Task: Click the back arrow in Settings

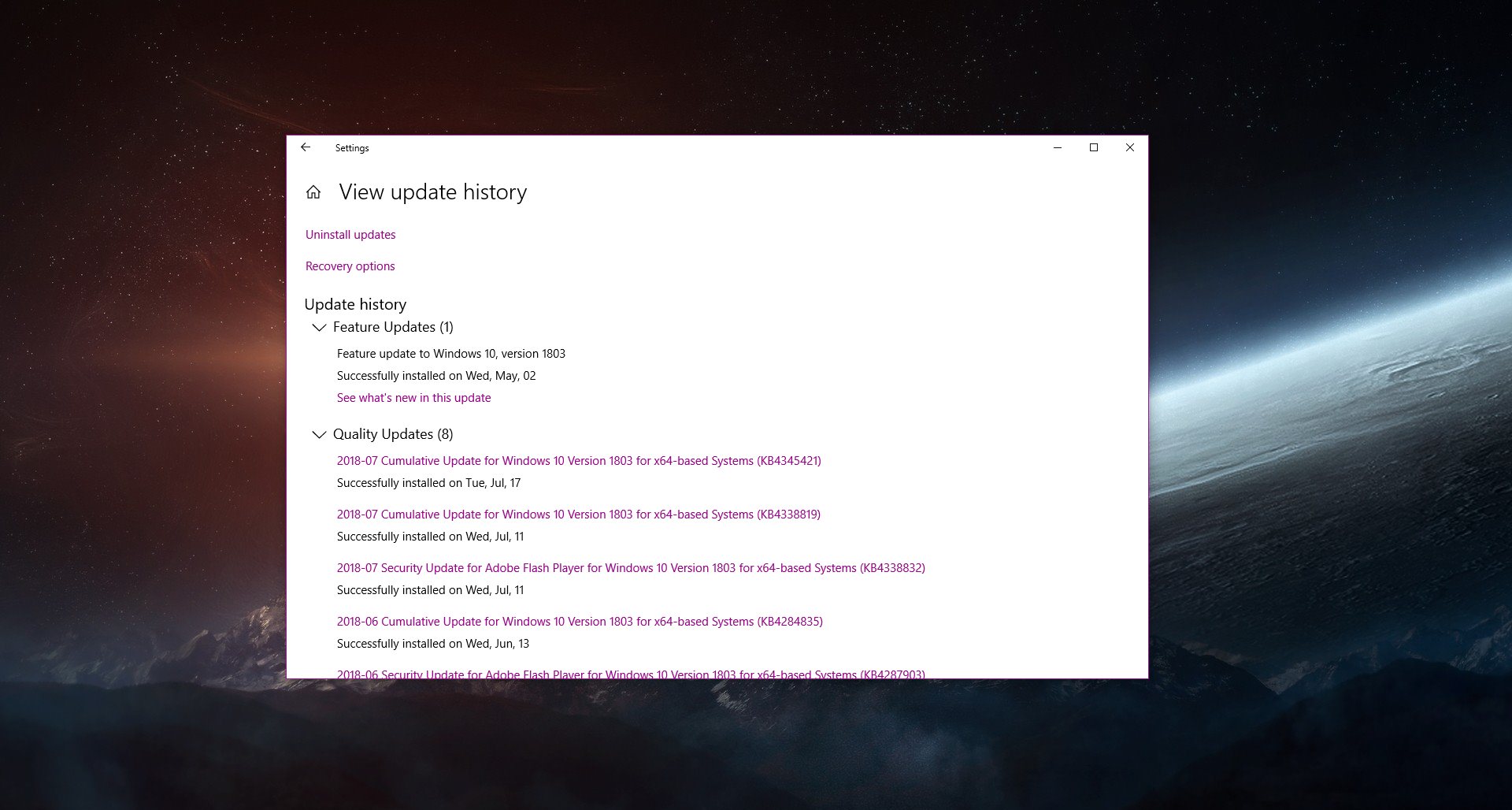Action: pos(306,147)
